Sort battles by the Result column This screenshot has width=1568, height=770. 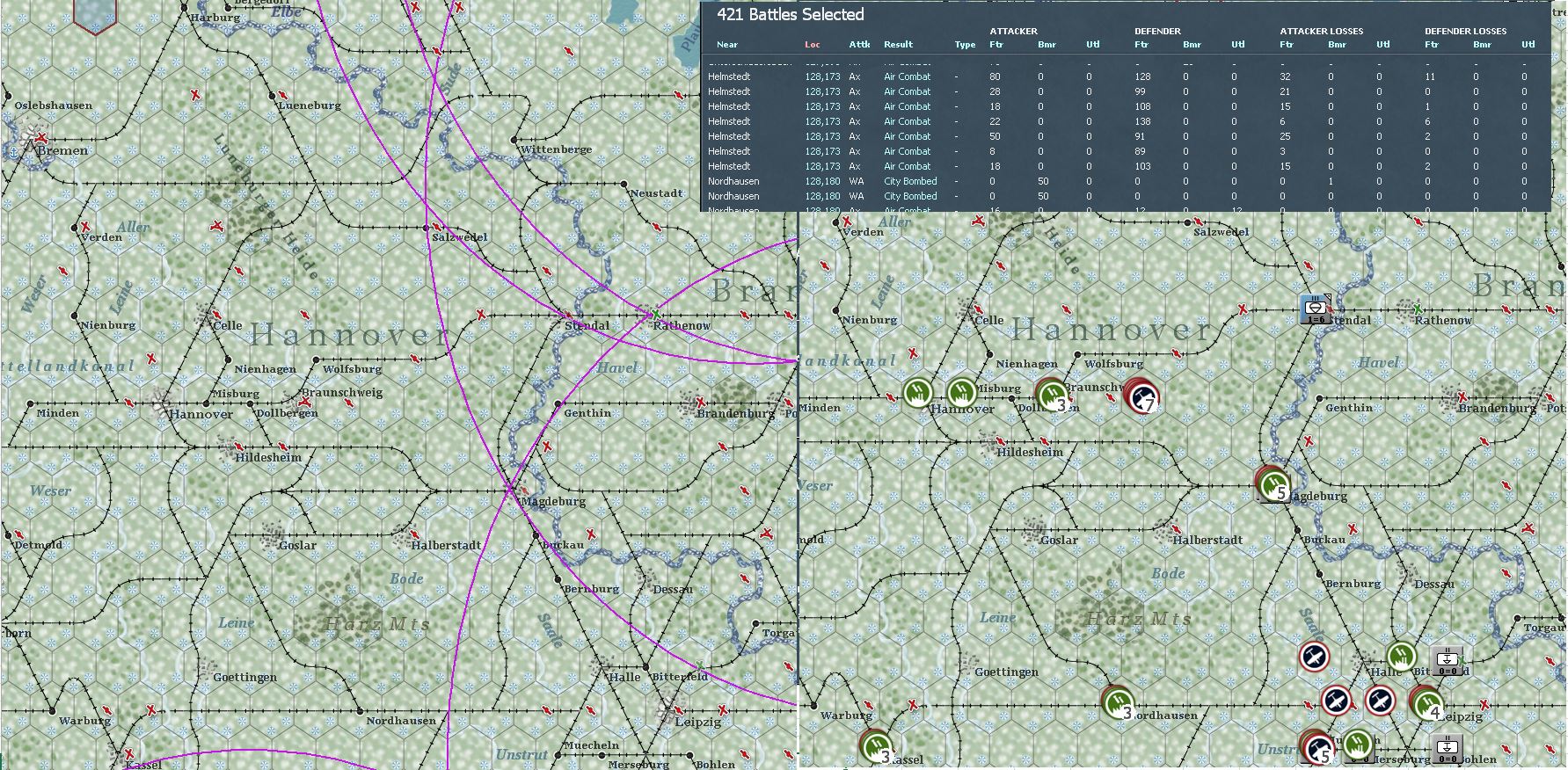899,45
